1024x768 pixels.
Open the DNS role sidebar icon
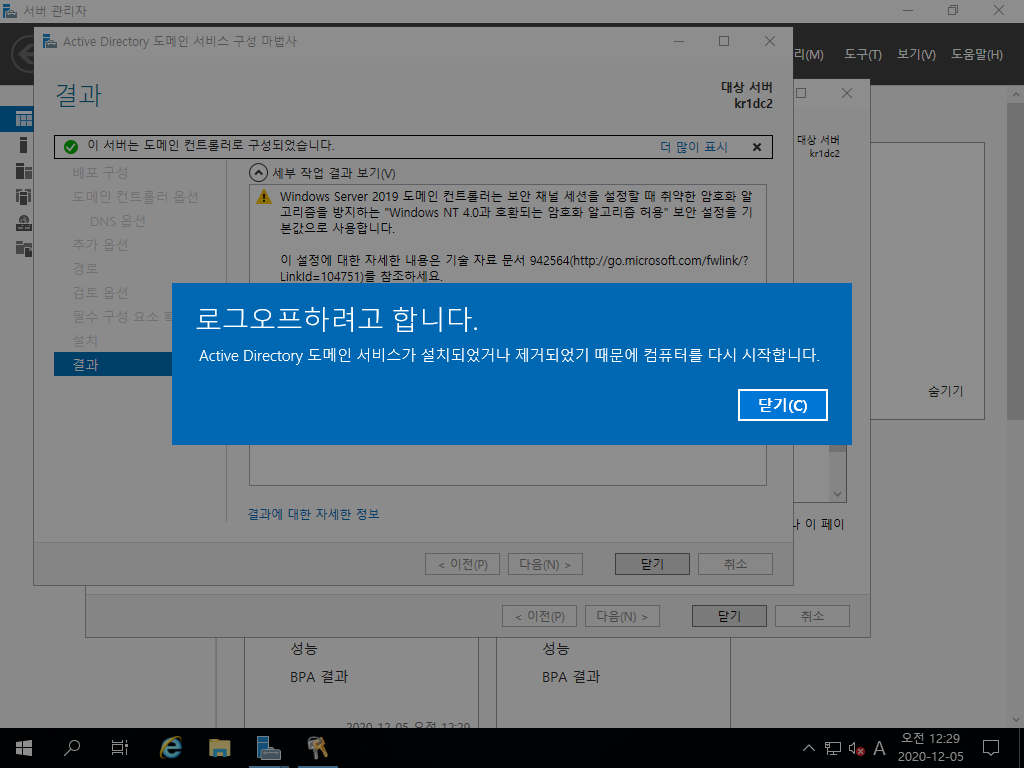click(24, 223)
